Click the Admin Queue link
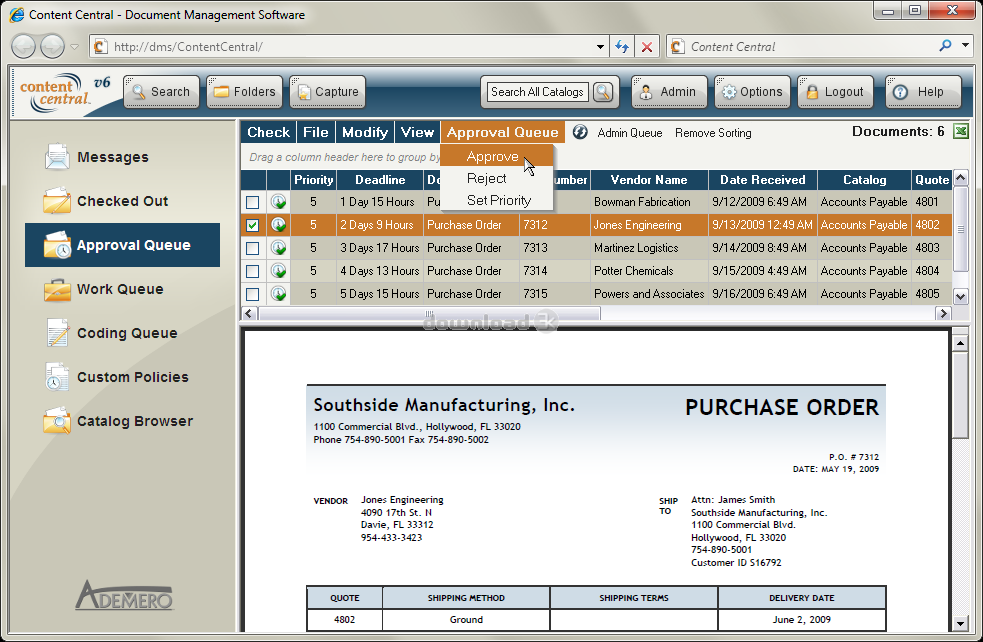This screenshot has width=983, height=642. coord(629,133)
